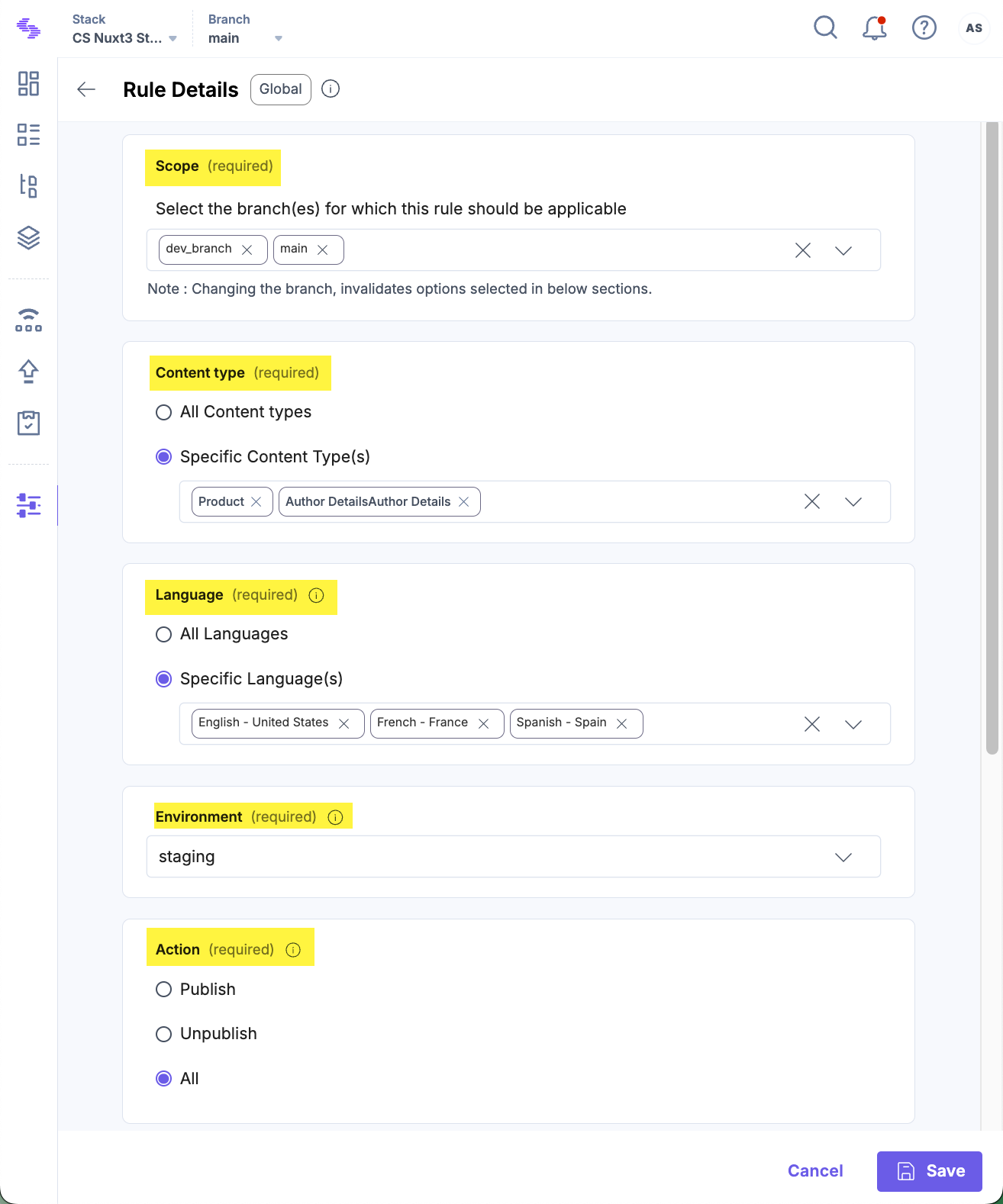Select Specific Language(s) radio

[x=163, y=679]
